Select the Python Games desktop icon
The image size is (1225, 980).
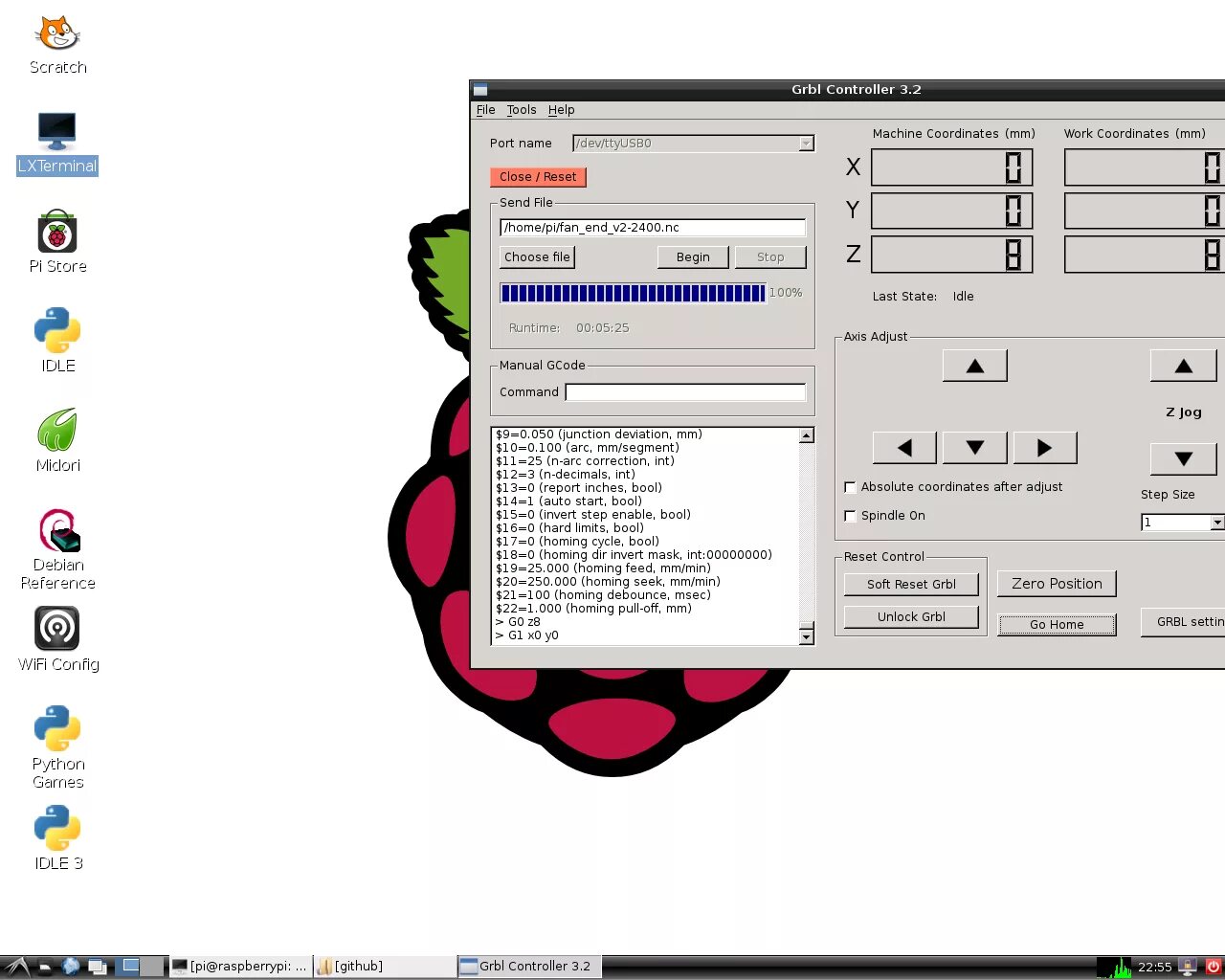coord(57,747)
